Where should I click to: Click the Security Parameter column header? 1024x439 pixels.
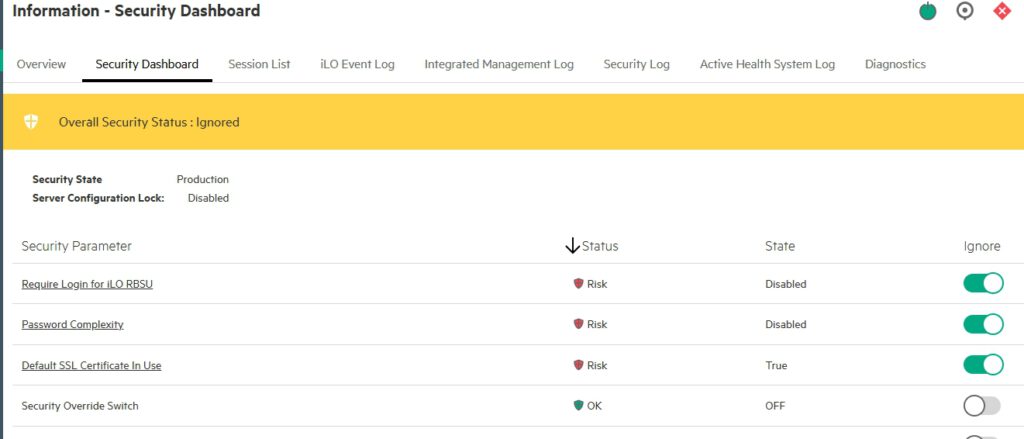tap(77, 246)
